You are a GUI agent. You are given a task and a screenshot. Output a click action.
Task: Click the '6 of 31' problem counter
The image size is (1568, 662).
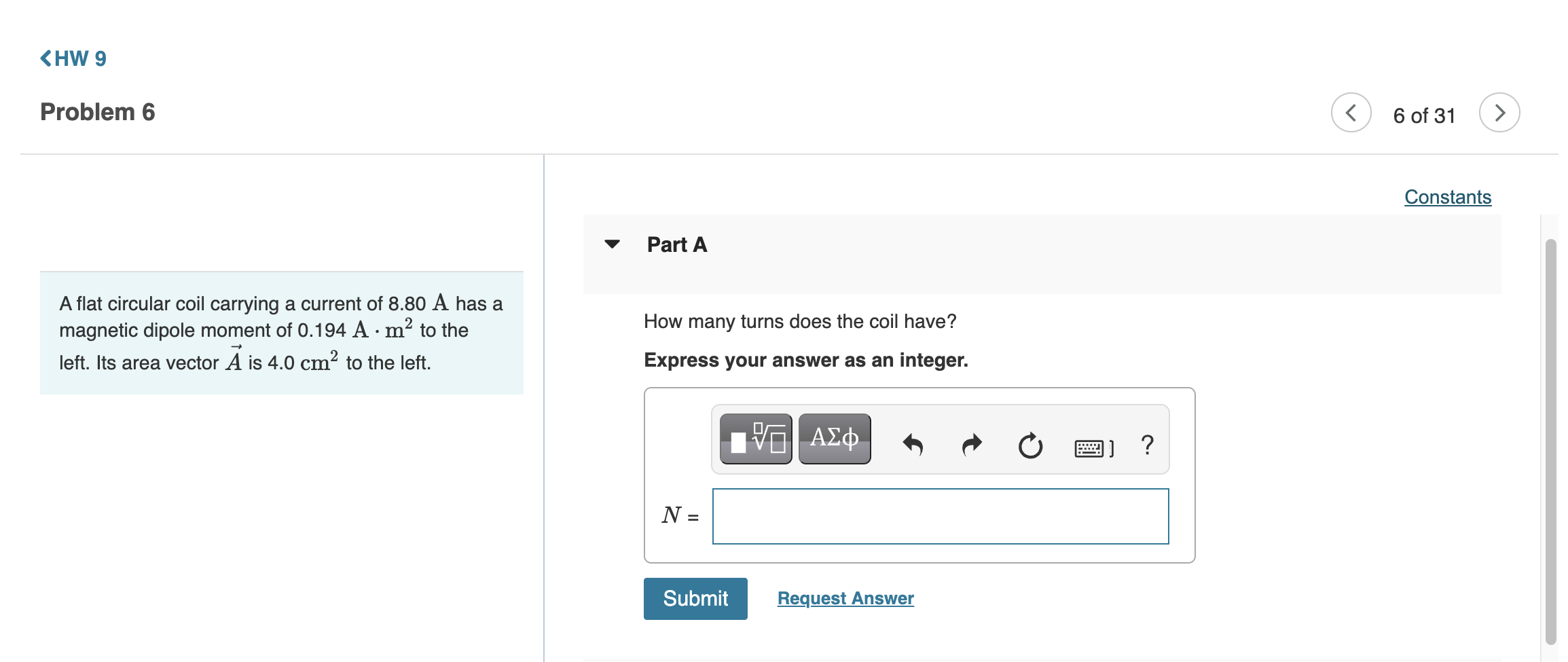pyautogui.click(x=1424, y=116)
